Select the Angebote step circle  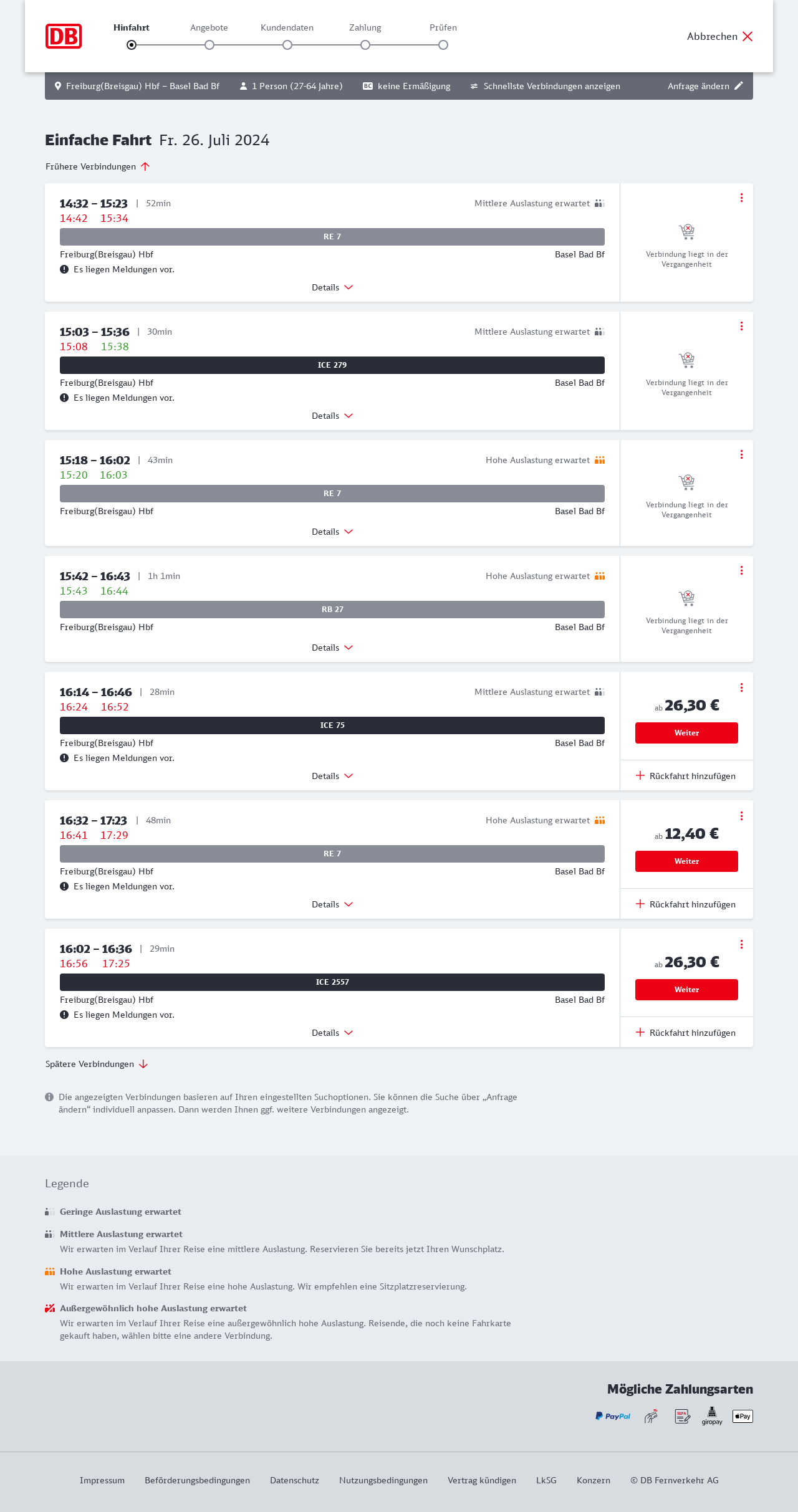[209, 45]
